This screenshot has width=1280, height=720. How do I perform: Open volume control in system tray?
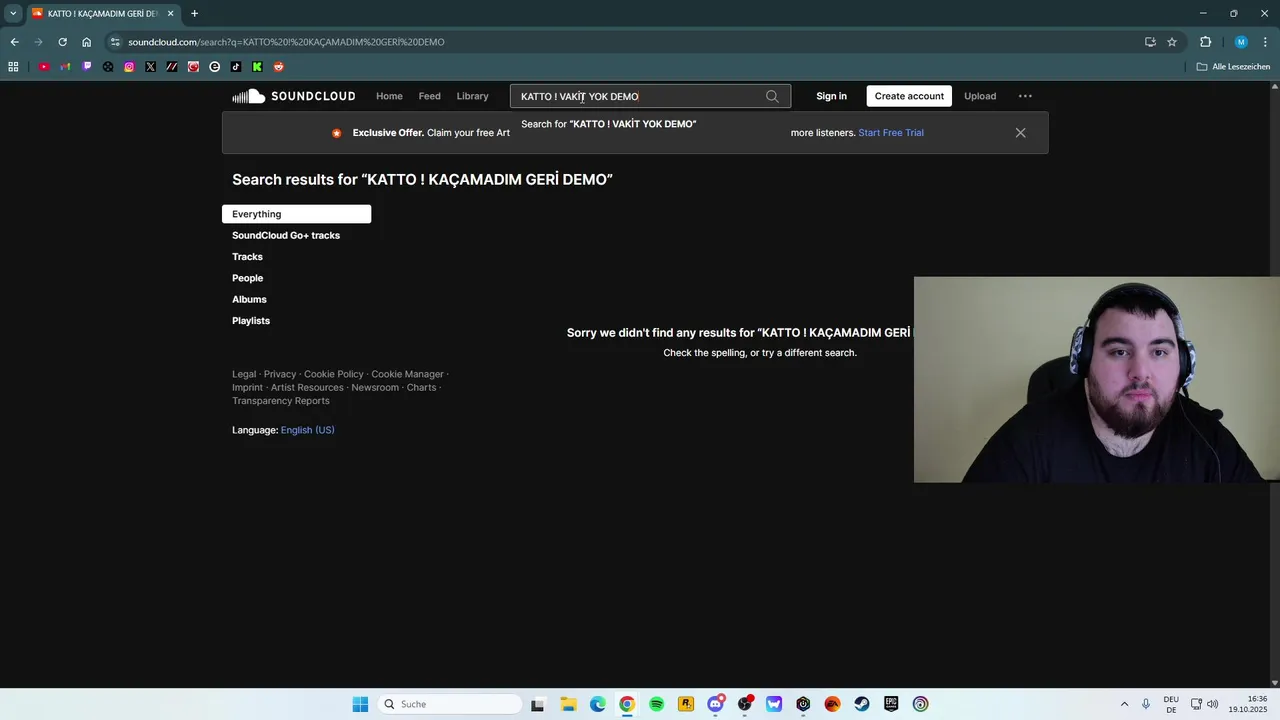pyautogui.click(x=1213, y=704)
